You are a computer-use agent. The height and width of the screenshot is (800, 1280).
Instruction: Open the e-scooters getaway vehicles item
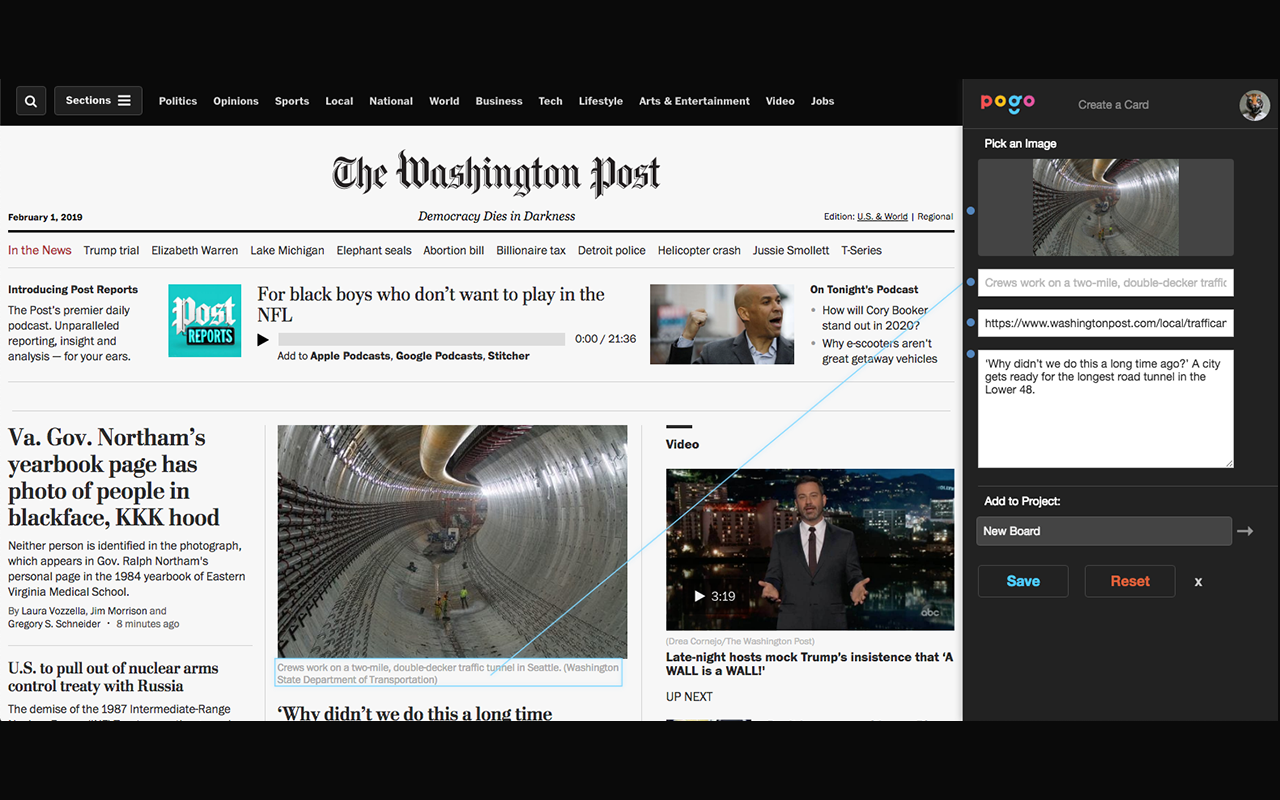(880, 351)
